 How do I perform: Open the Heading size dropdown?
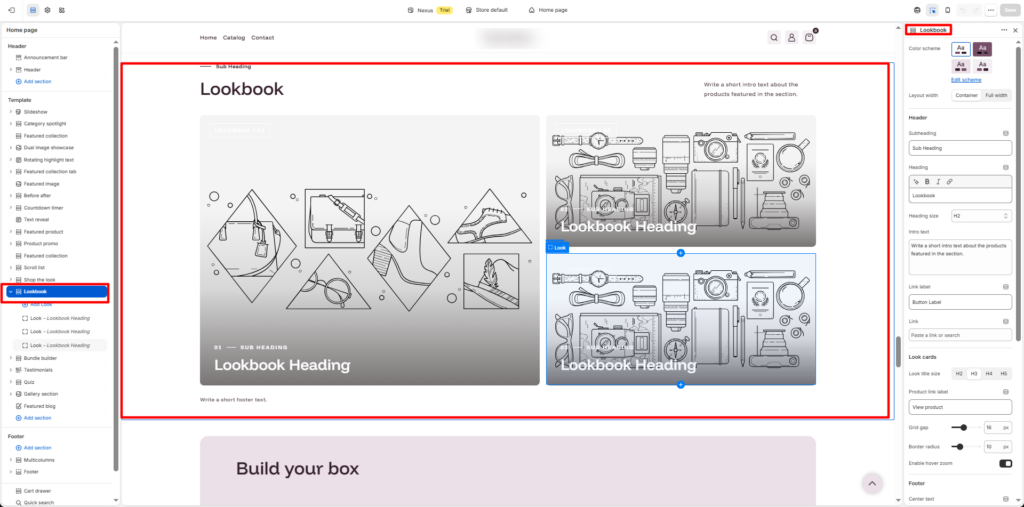(981, 216)
